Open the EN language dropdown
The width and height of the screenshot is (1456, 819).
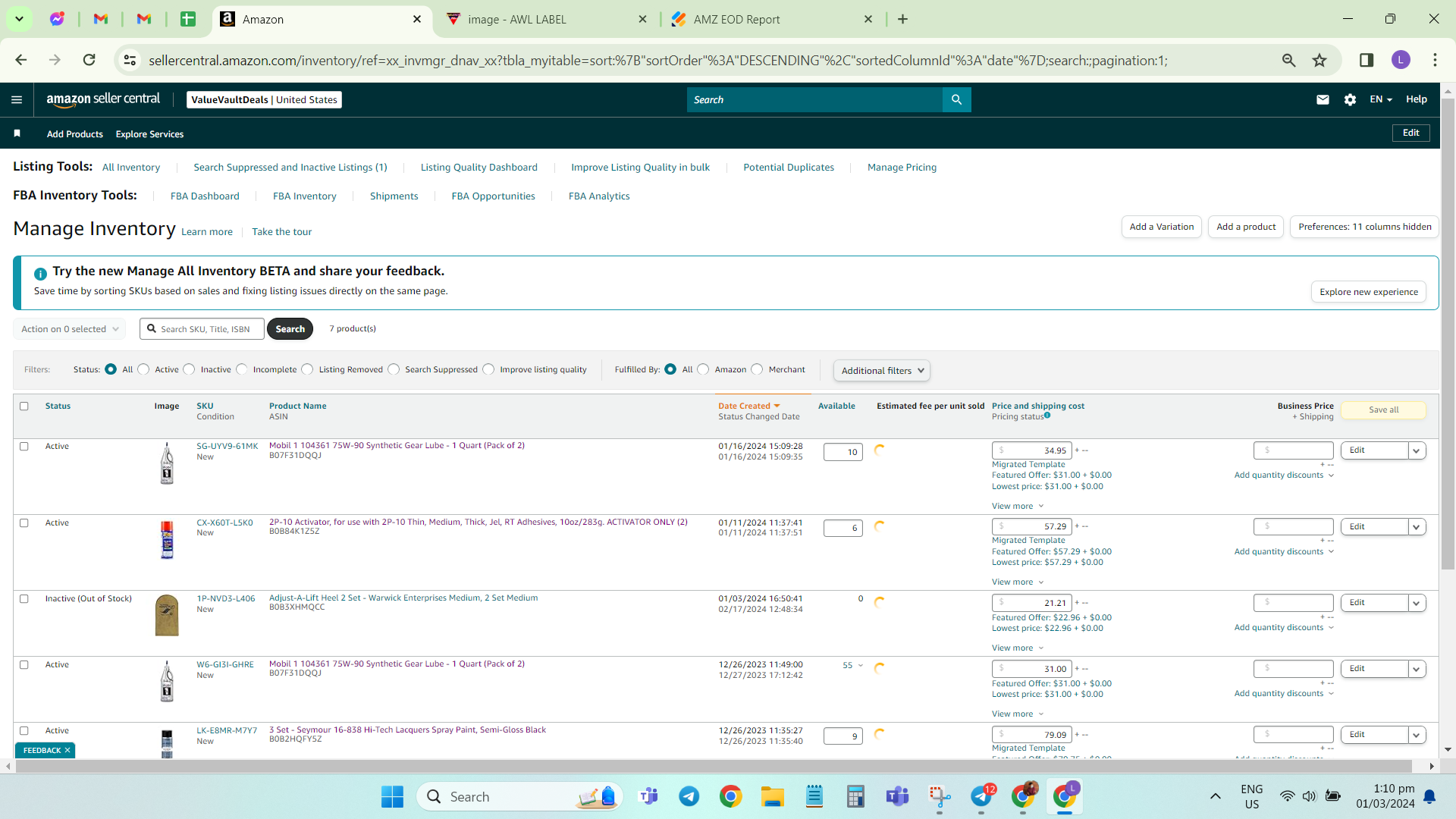point(1381,99)
